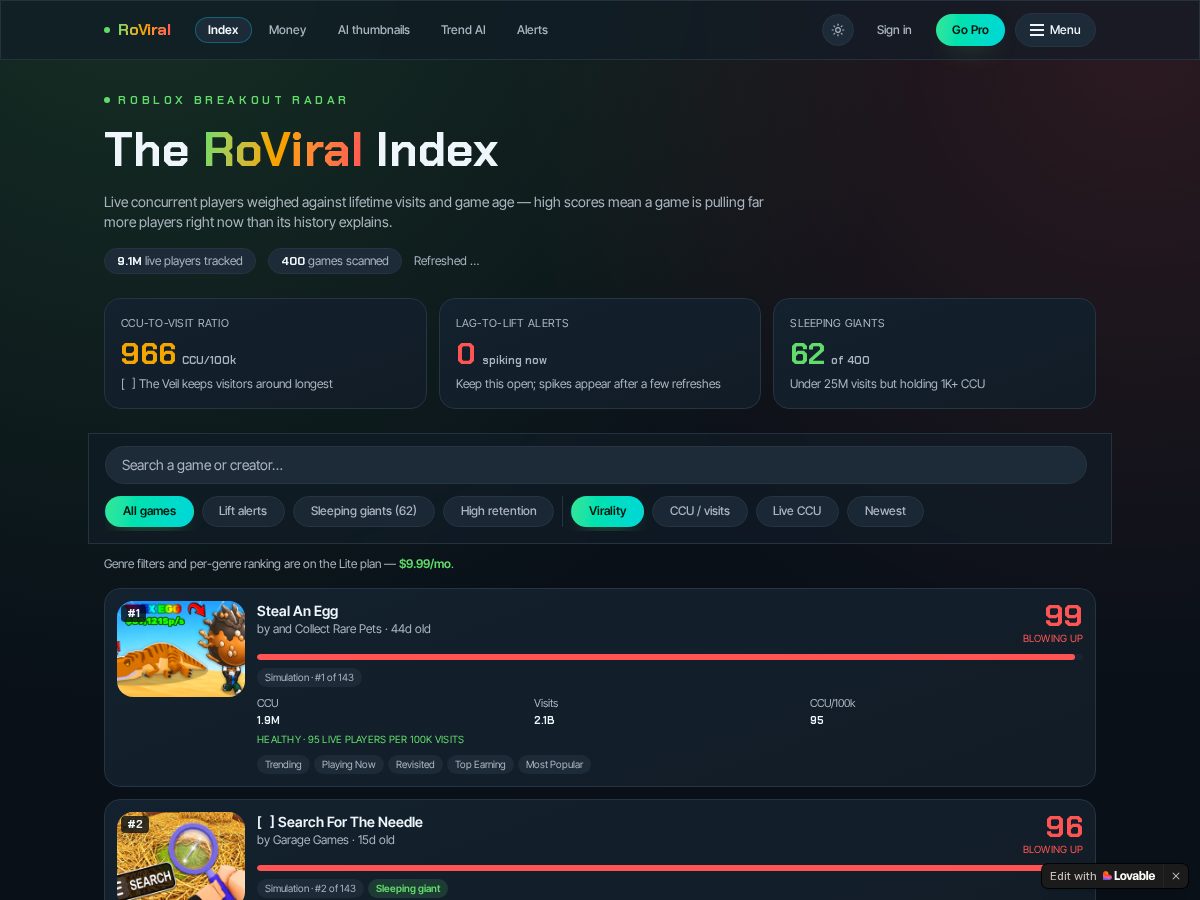Select the All games filter
The image size is (1200, 900).
pos(149,511)
